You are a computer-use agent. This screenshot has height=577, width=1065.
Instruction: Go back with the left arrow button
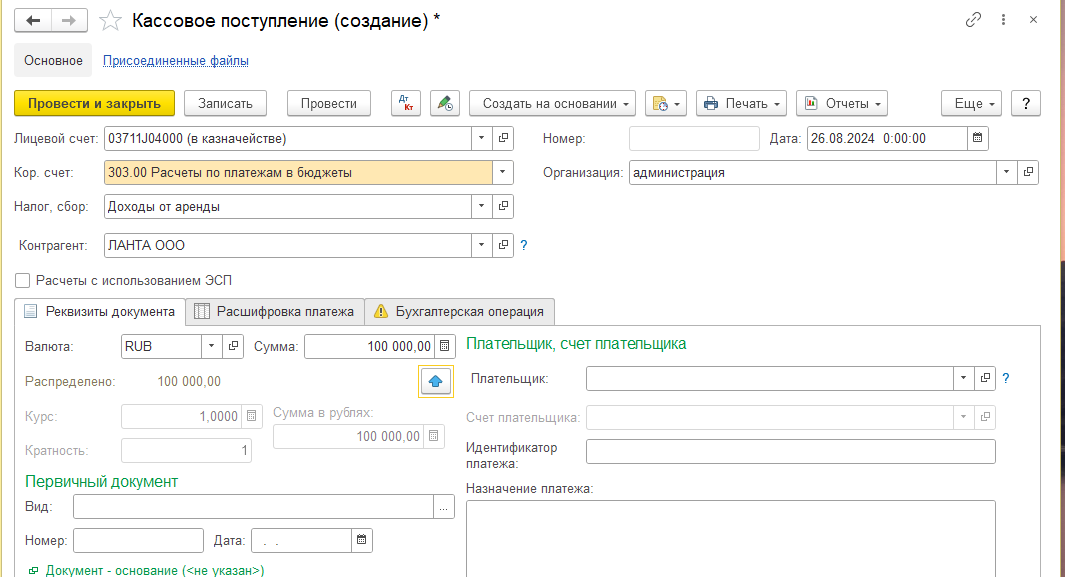(33, 20)
